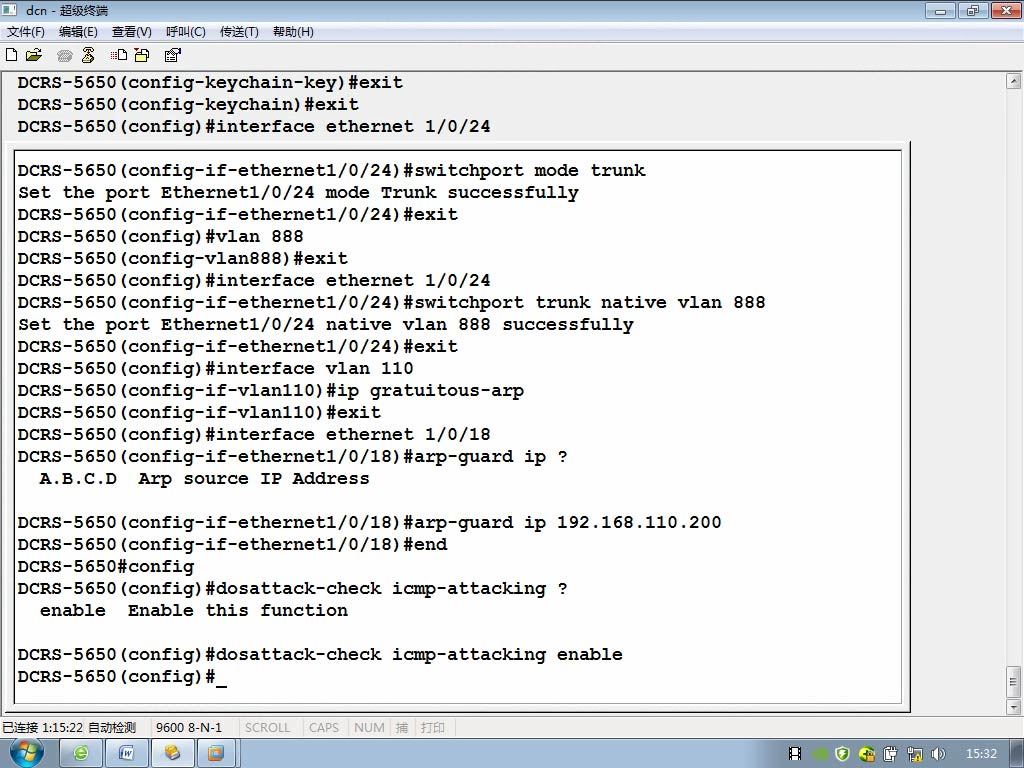This screenshot has width=1024, height=768.
Task: Click the scrollbar up arrow
Action: 1013,81
